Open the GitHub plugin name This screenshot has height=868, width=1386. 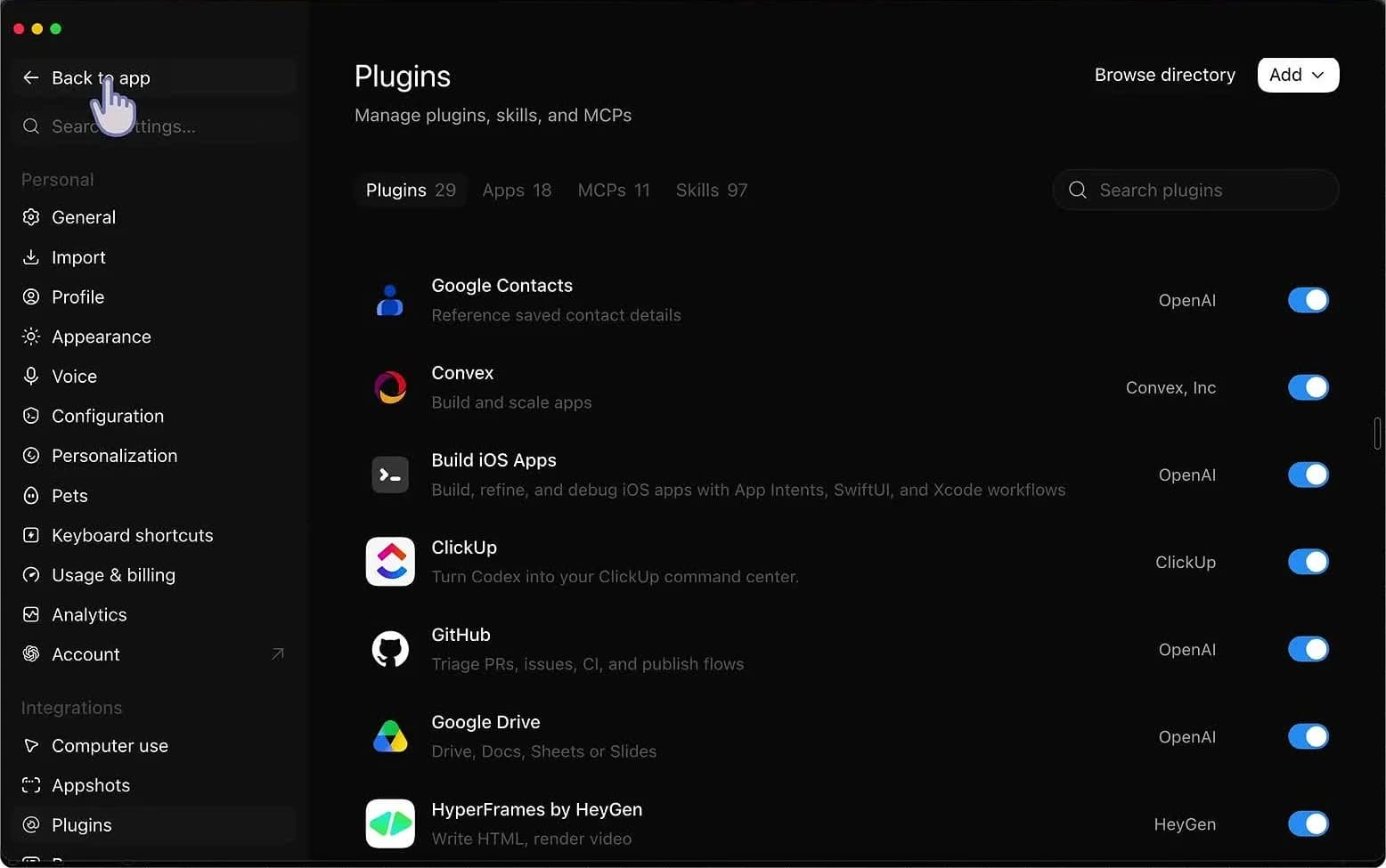click(461, 635)
